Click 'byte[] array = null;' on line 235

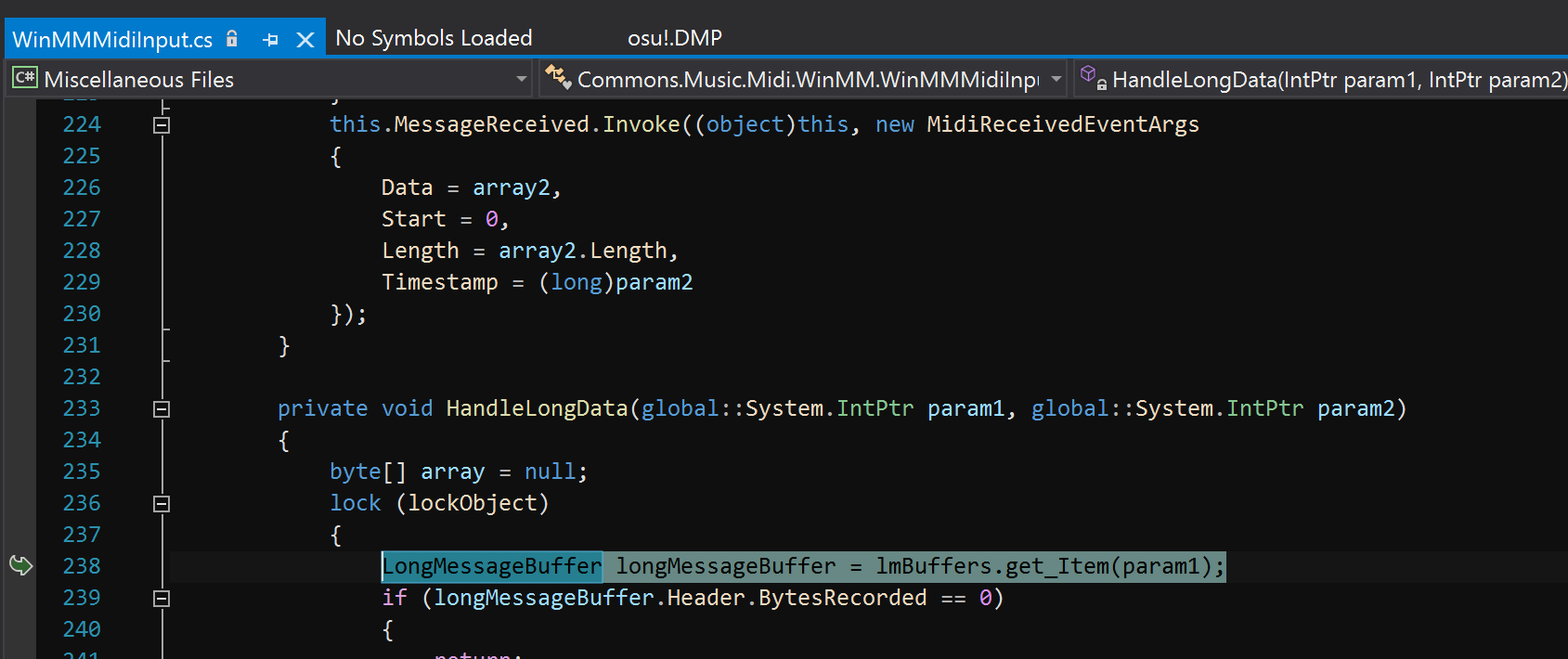459,472
